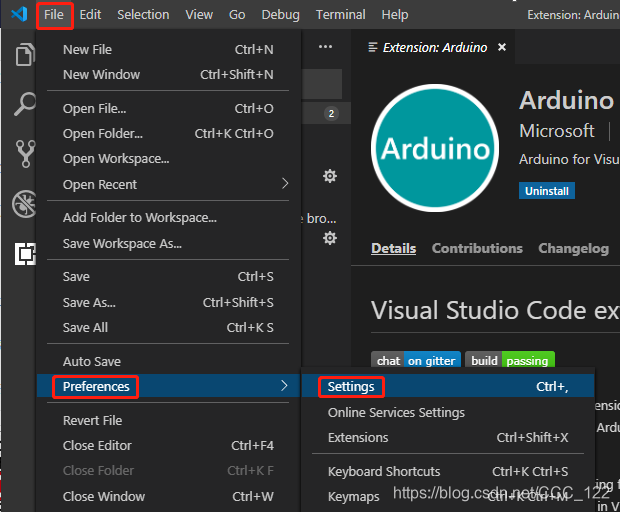Click the Arduino extension logo
The width and height of the screenshot is (620, 512).
click(x=435, y=148)
